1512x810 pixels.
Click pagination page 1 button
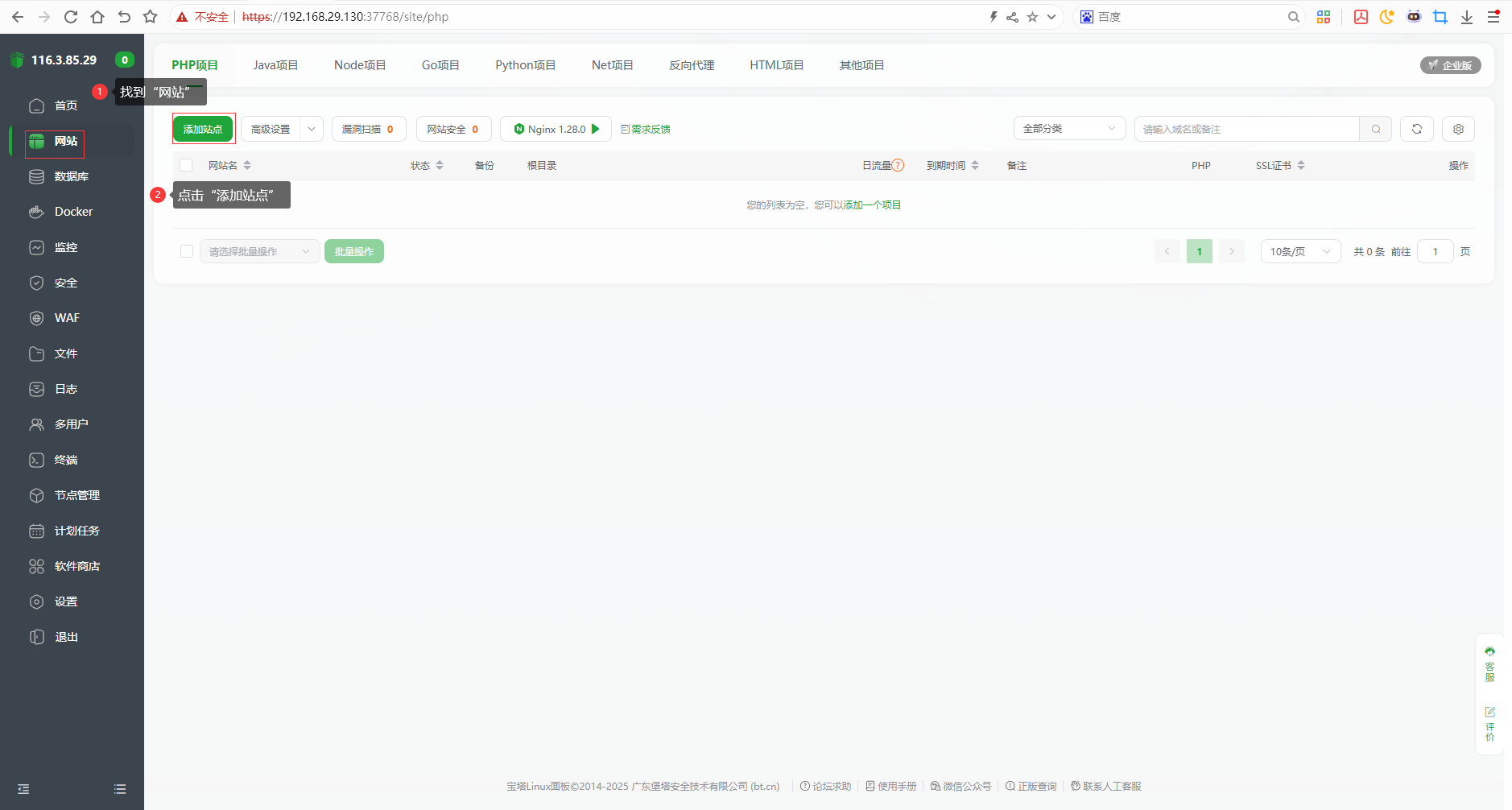(x=1199, y=251)
